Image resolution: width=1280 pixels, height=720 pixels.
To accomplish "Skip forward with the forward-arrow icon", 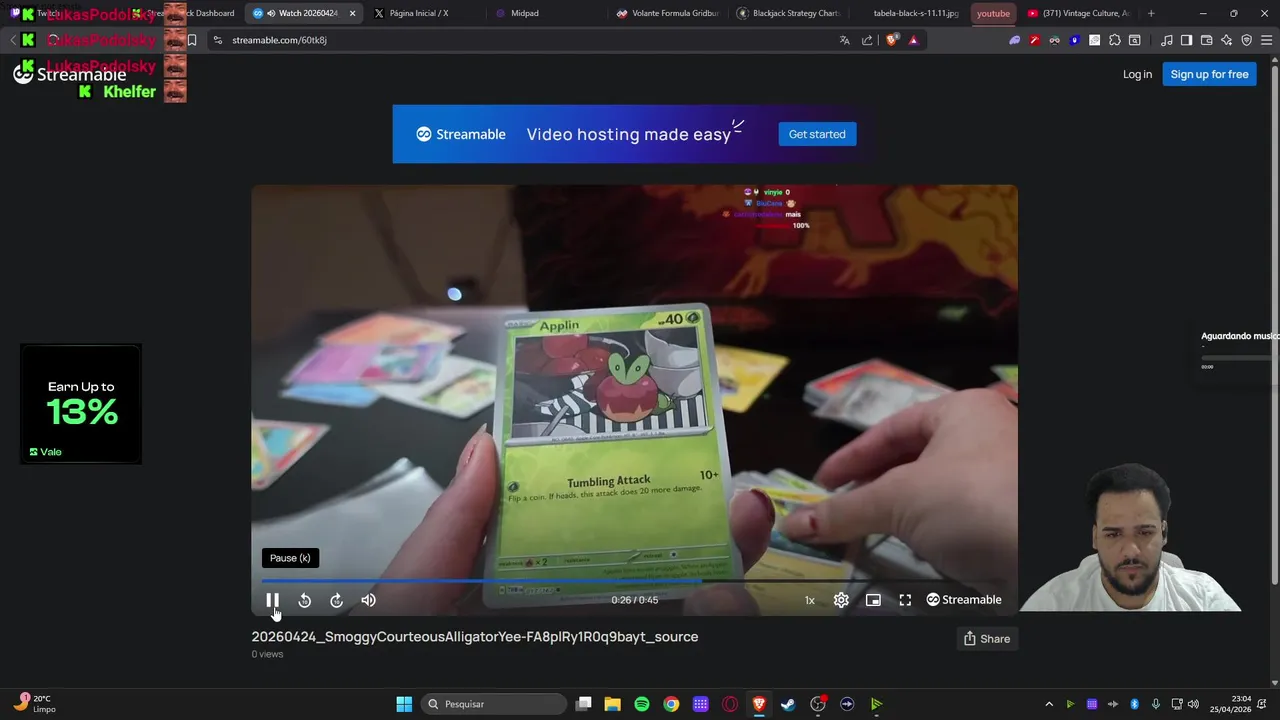I will point(337,600).
